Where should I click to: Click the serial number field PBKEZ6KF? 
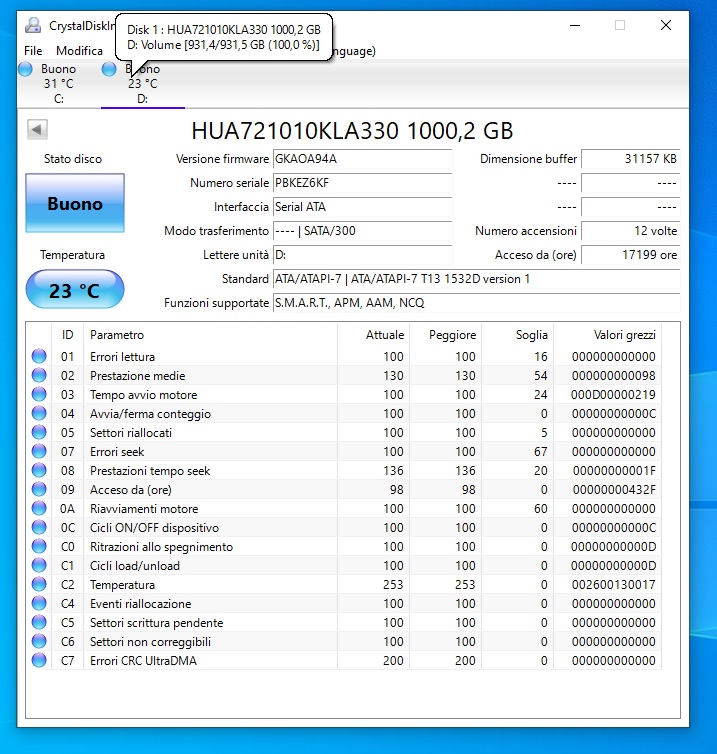[363, 183]
